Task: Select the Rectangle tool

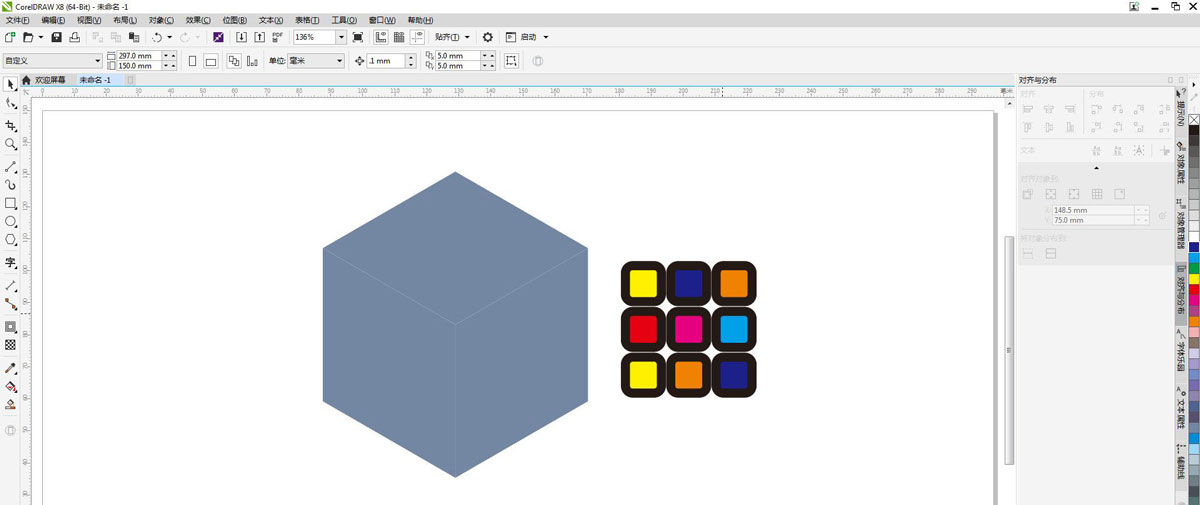Action: point(11,203)
